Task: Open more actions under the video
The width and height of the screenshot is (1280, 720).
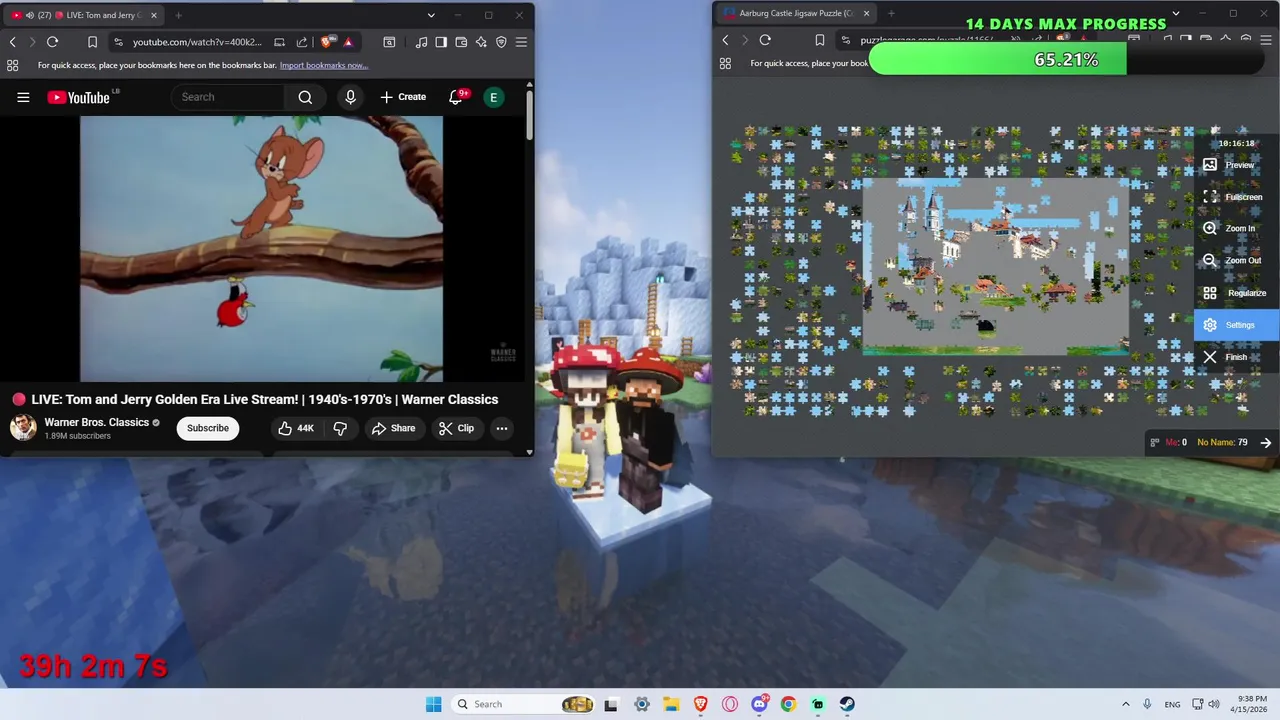Action: coord(502,428)
